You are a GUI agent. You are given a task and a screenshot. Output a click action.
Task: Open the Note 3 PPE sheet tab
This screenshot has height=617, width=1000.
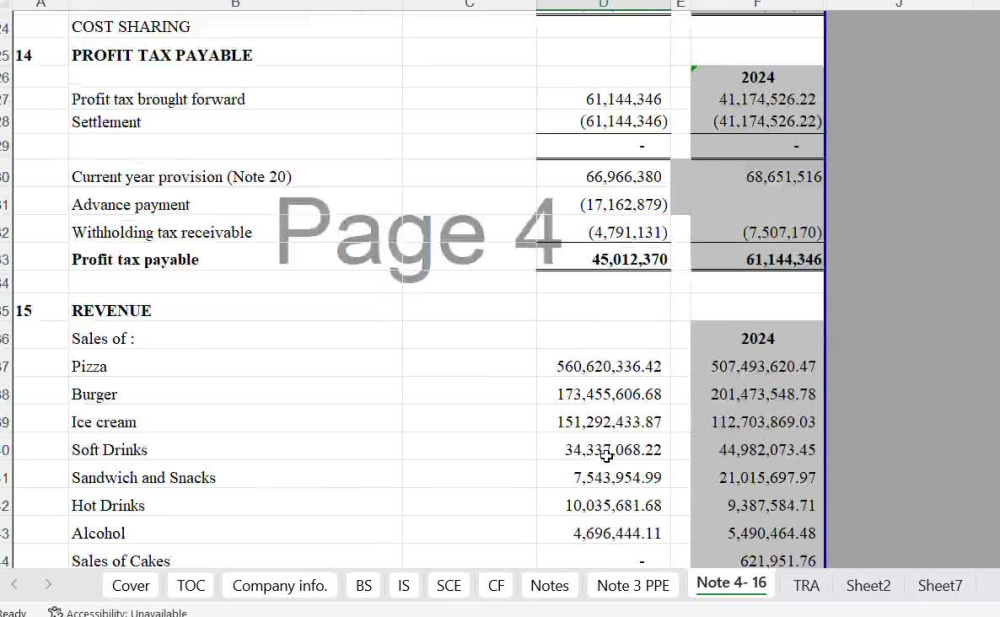click(633, 585)
